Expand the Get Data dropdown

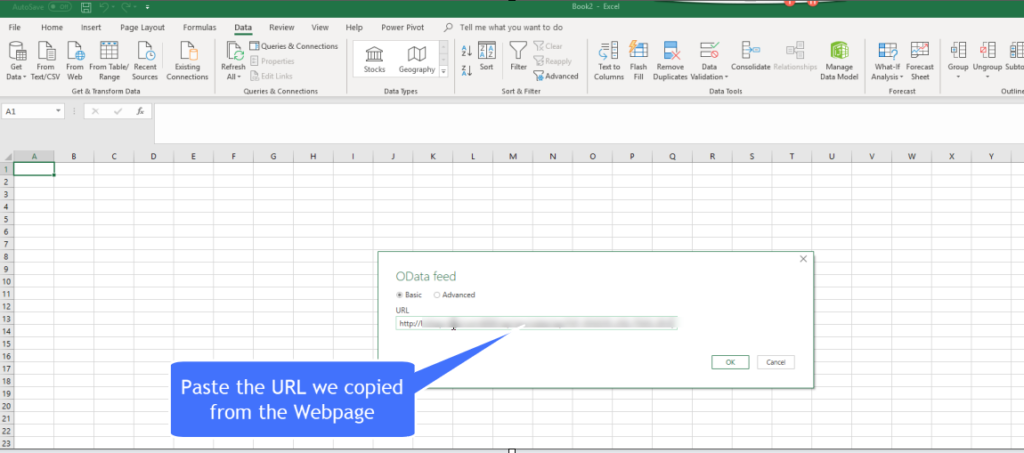pyautogui.click(x=16, y=76)
